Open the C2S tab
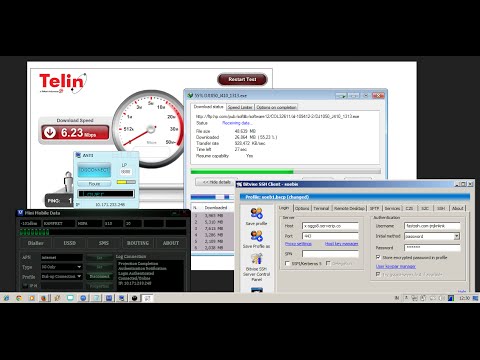 coord(409,208)
